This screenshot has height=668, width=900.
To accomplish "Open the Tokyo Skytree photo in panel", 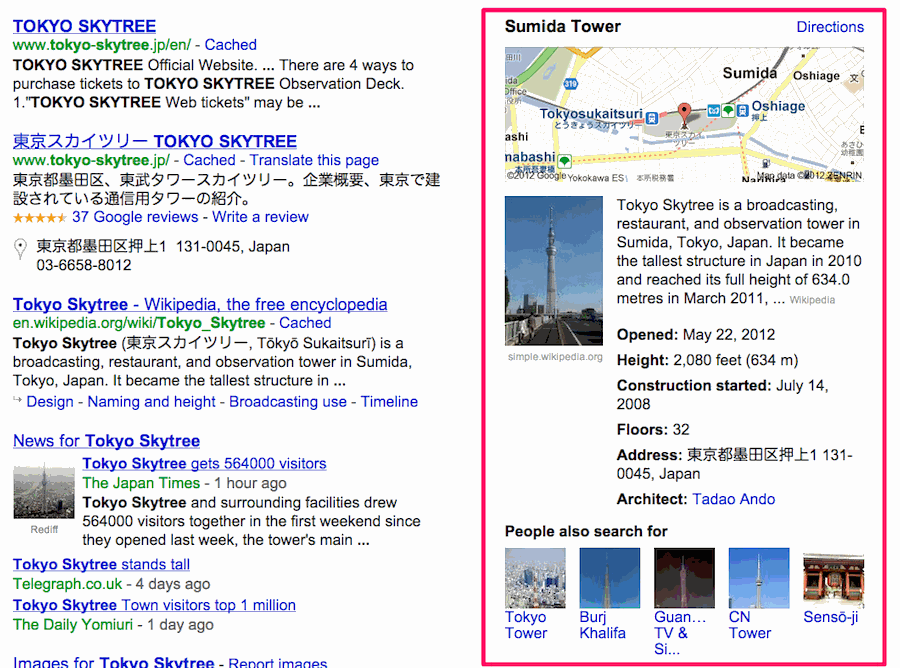I will tap(554, 270).
